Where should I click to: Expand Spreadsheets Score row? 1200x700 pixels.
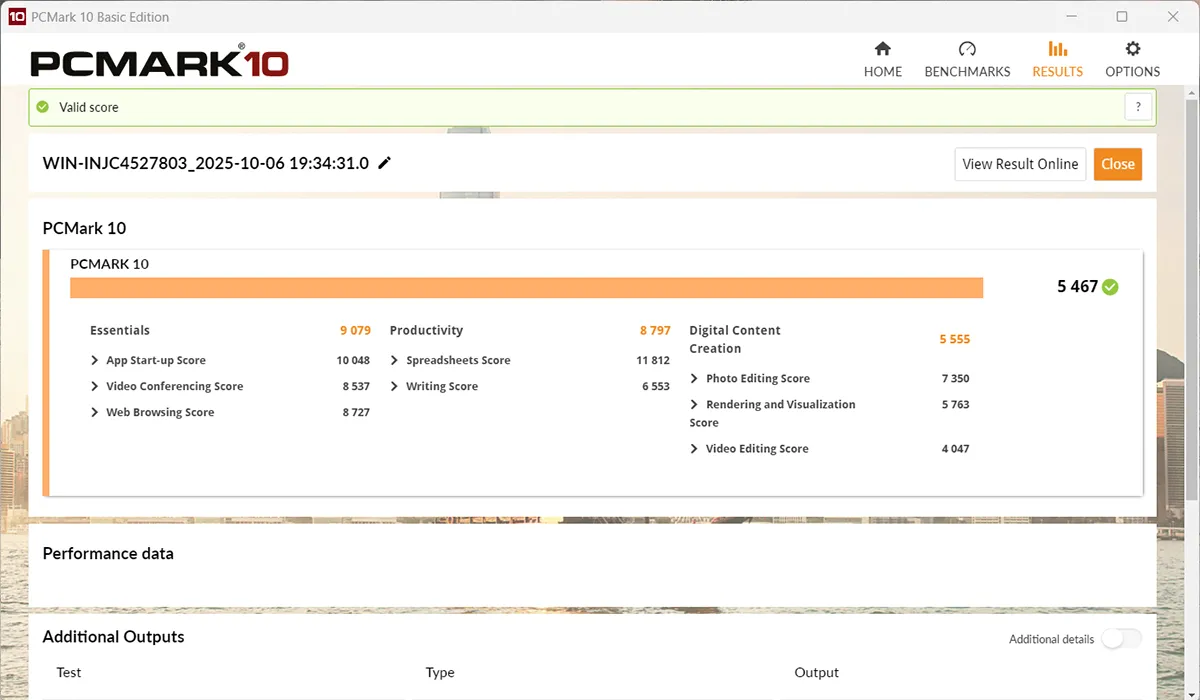coord(395,360)
